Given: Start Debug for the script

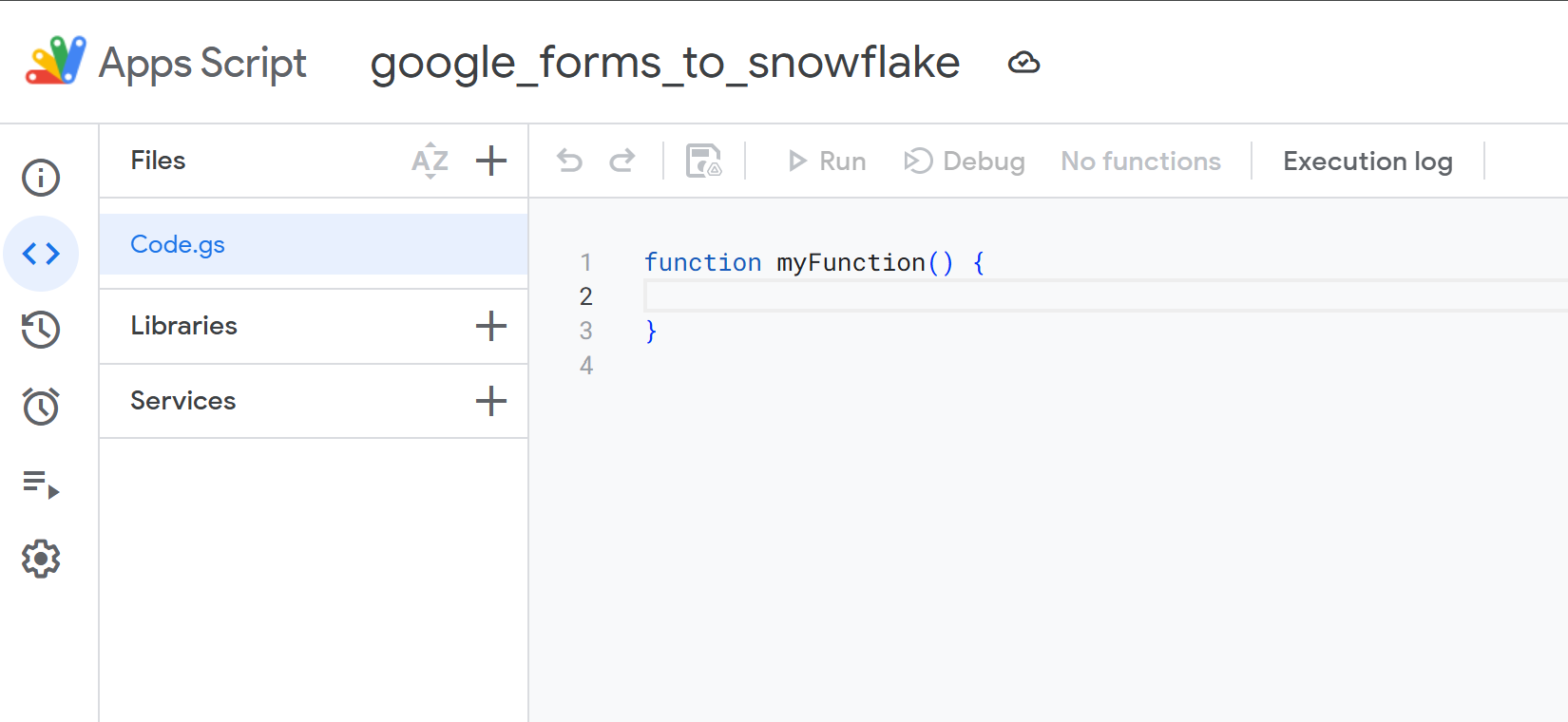Looking at the screenshot, I should [x=965, y=161].
